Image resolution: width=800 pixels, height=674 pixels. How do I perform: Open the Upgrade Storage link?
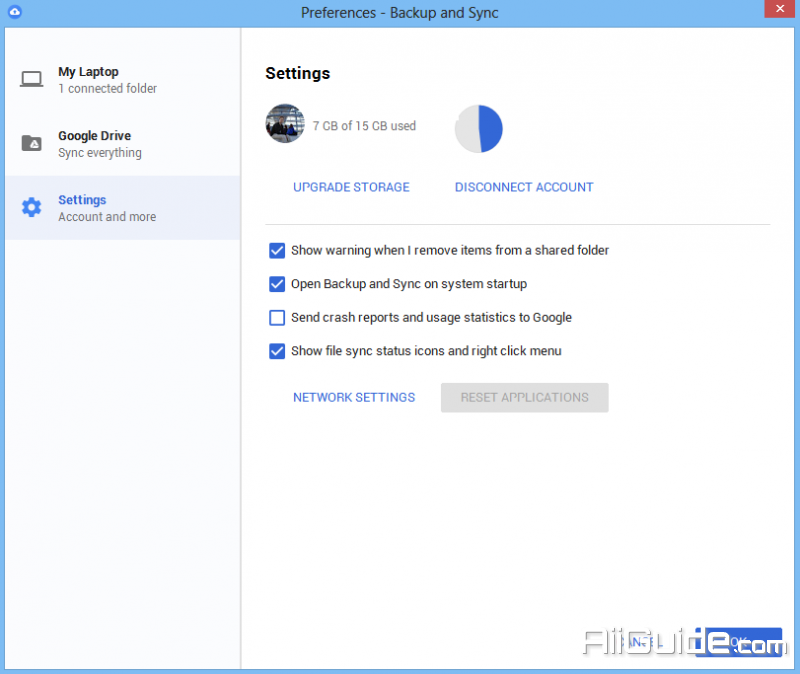tap(351, 187)
